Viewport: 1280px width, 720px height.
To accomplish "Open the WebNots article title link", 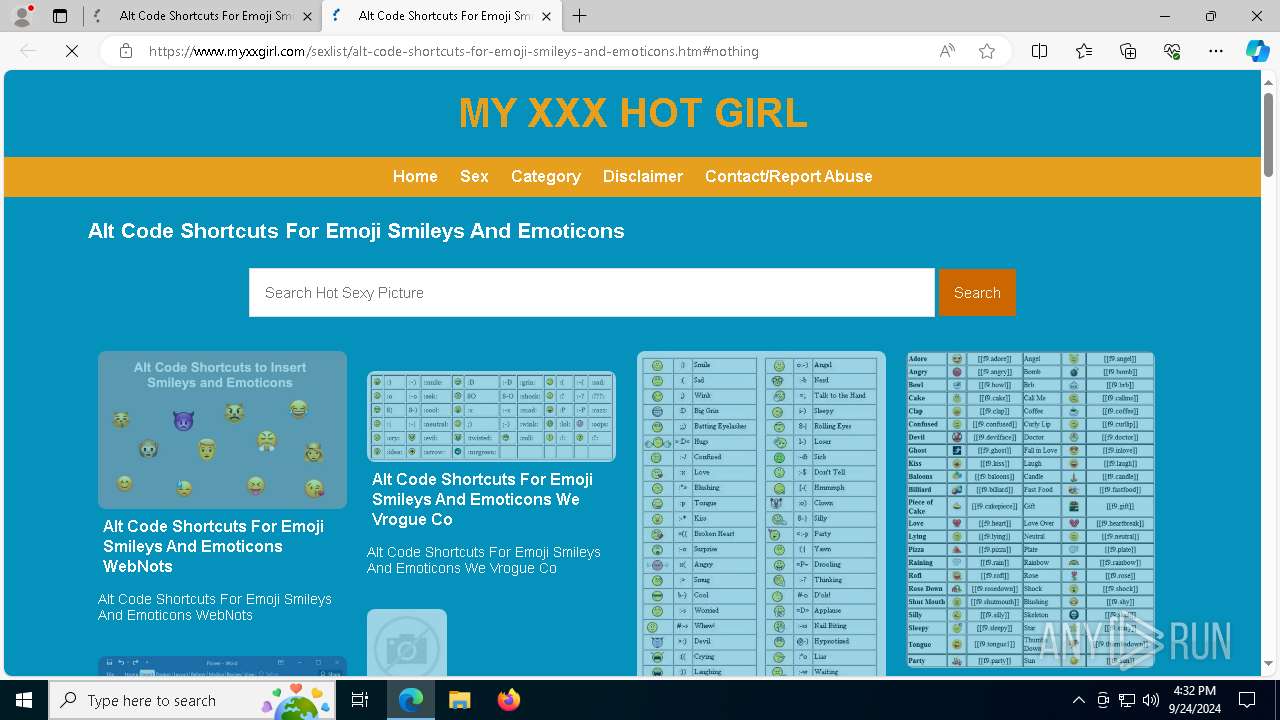I will [214, 546].
